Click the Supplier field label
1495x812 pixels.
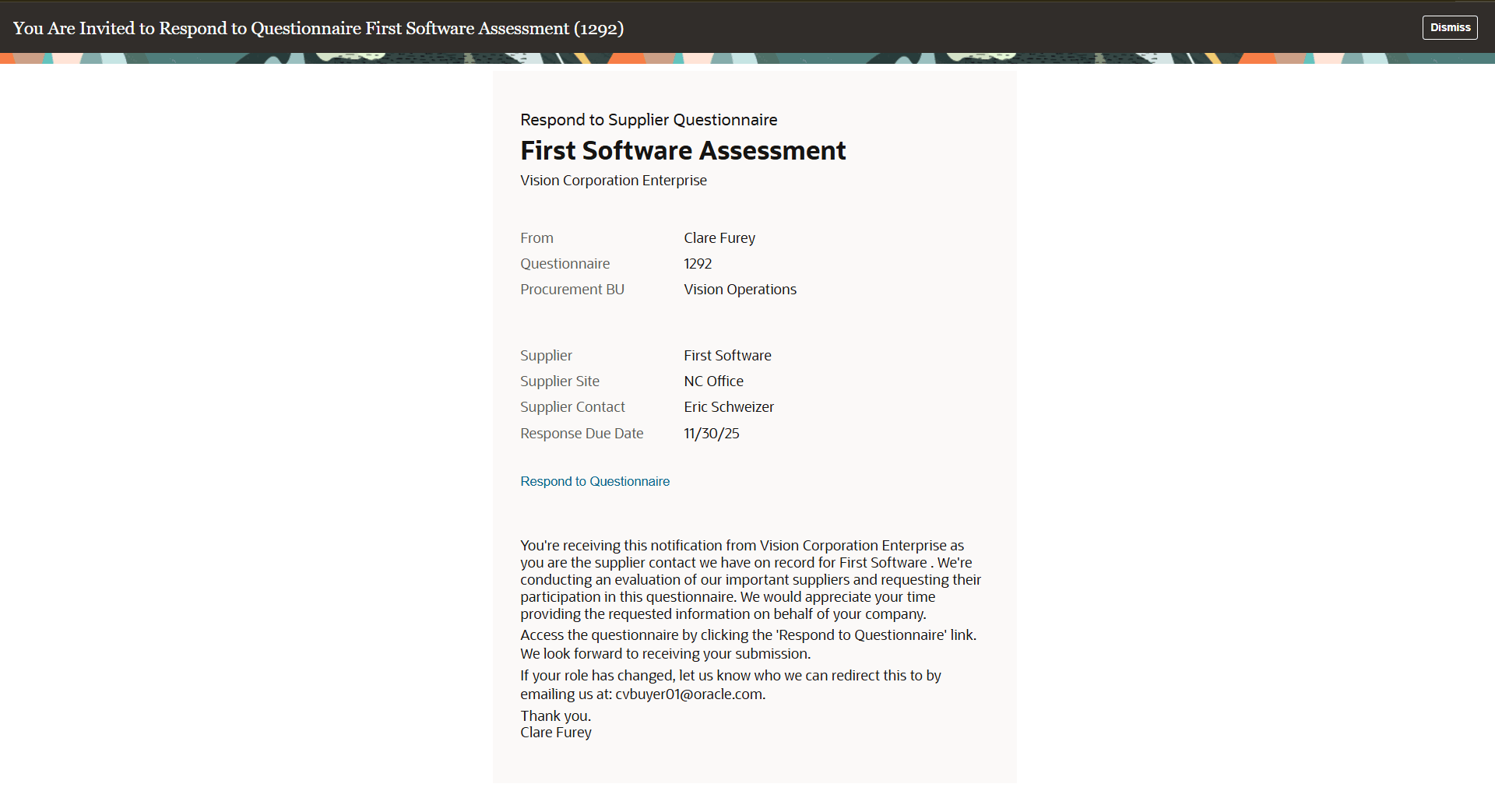point(546,356)
